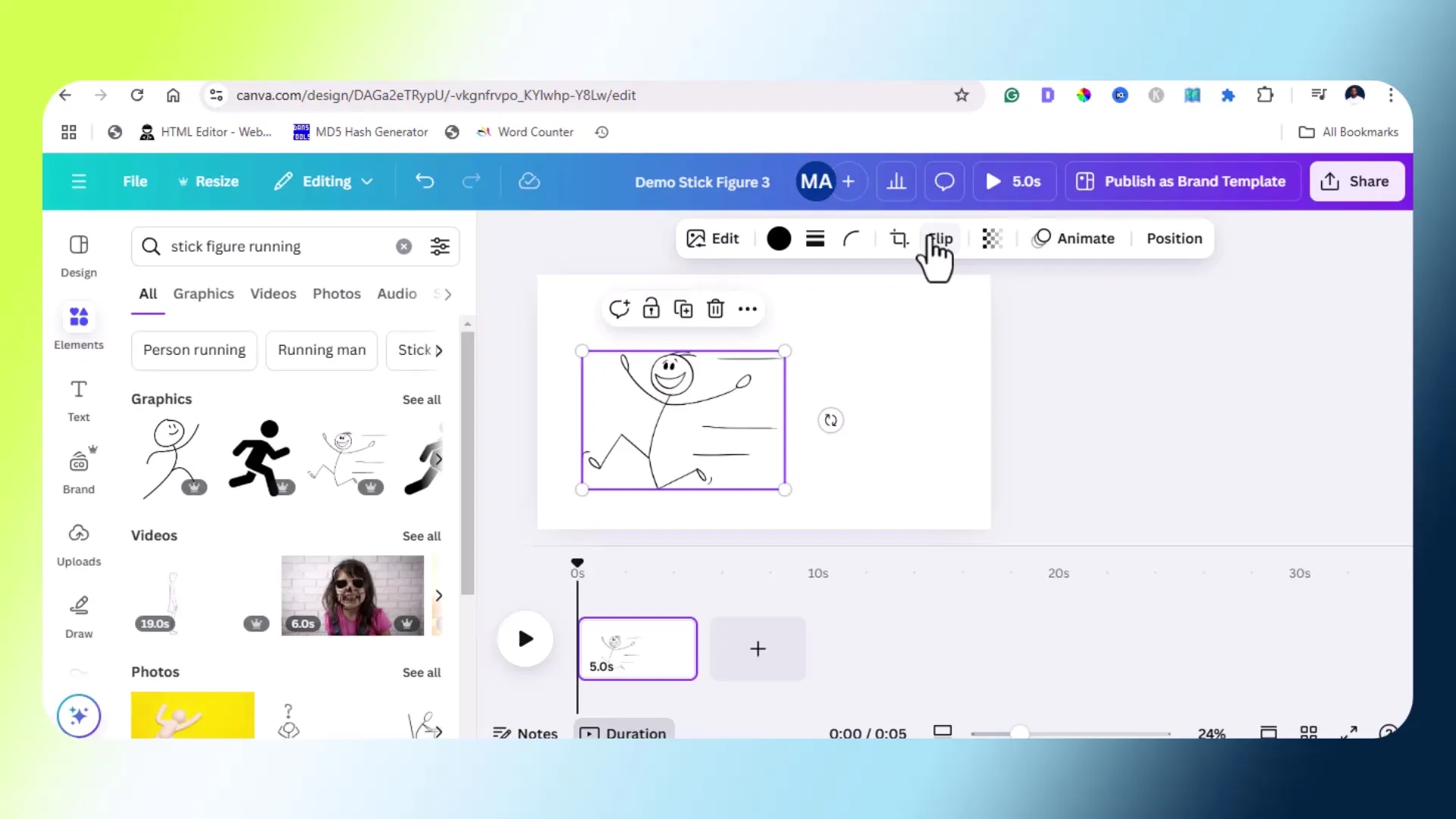This screenshot has width=1456, height=819.
Task: Open the Draw tool panel
Action: coord(79,617)
